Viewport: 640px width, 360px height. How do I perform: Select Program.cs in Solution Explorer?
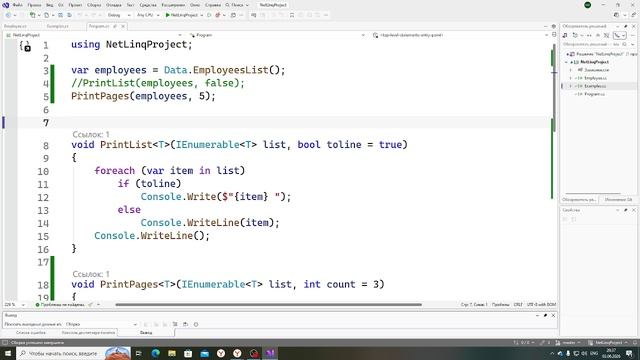pyautogui.click(x=594, y=94)
